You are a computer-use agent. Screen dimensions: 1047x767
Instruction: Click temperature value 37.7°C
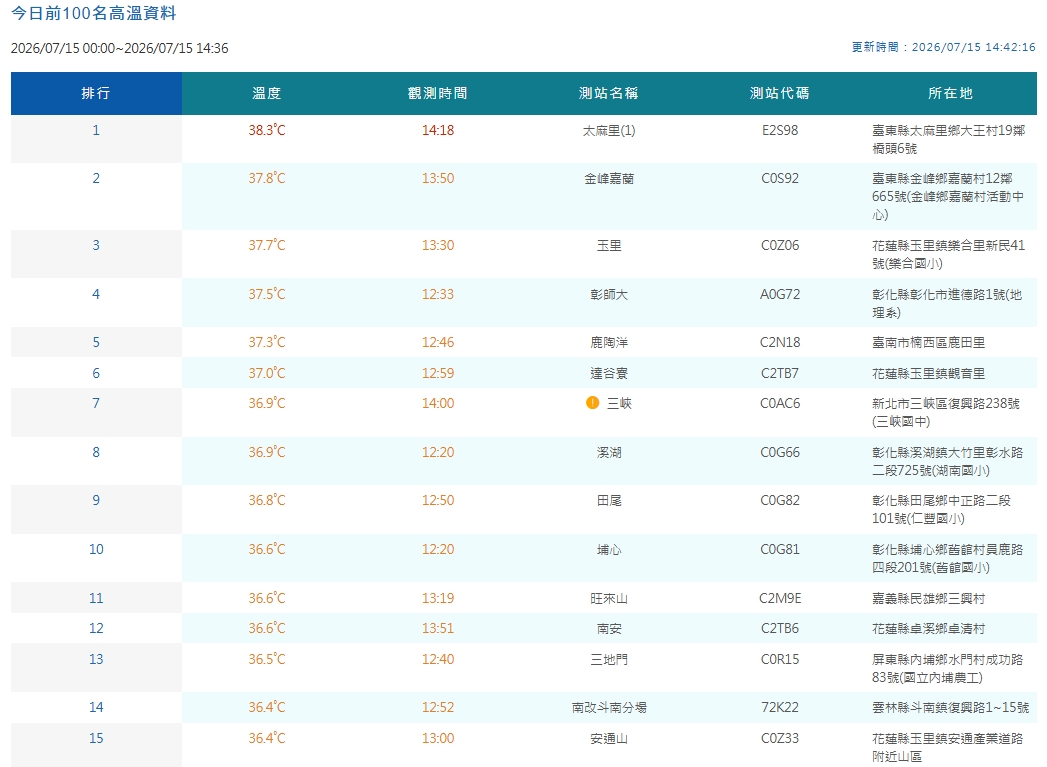[x=267, y=245]
